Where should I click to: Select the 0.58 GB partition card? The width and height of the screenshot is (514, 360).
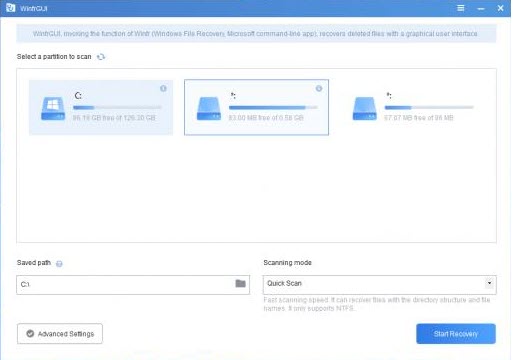click(256, 107)
